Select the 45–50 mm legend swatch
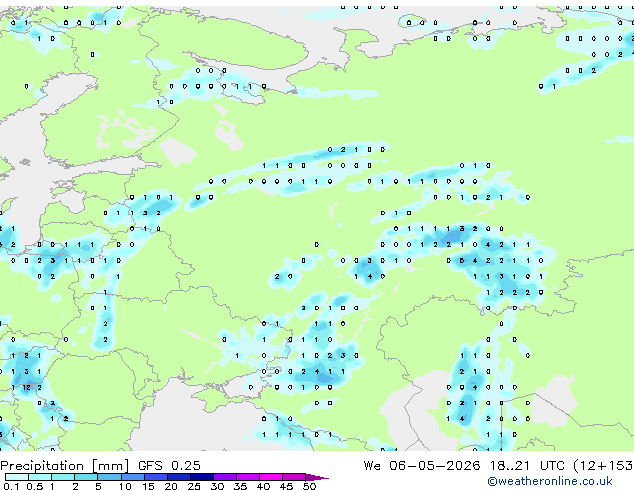 pyautogui.click(x=294, y=477)
